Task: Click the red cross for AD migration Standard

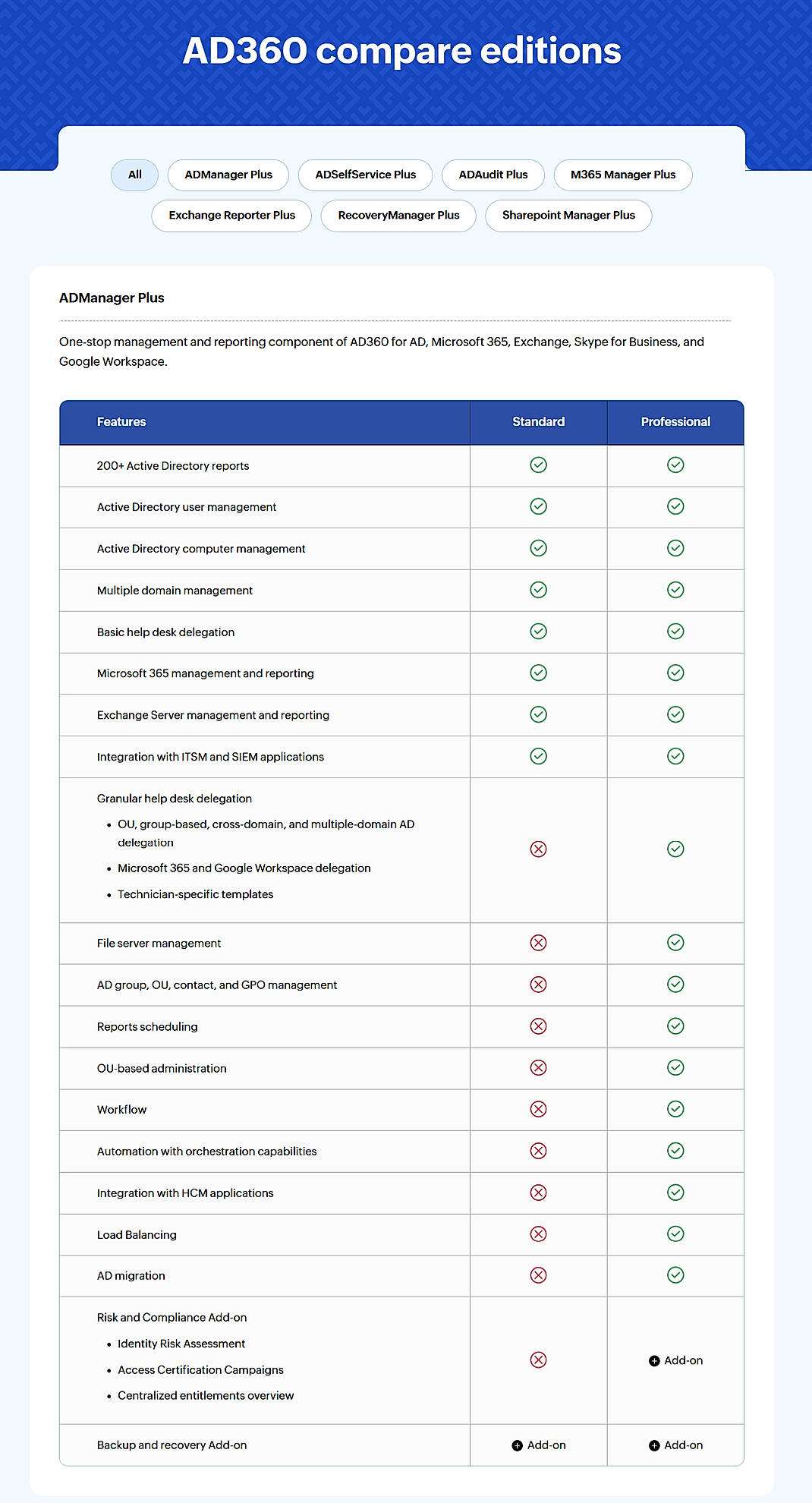Action: point(539,1276)
